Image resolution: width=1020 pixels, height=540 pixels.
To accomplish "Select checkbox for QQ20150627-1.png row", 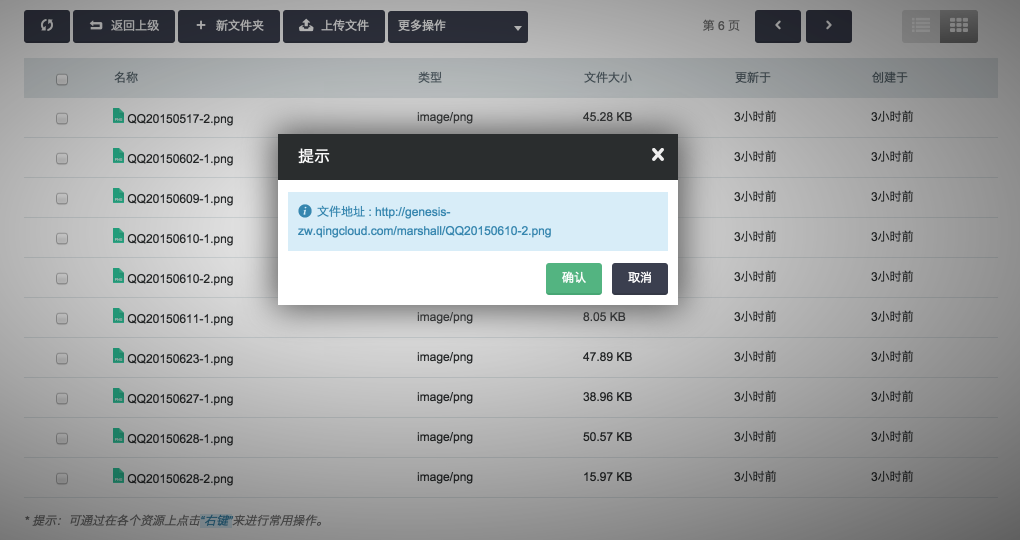I will [62, 398].
